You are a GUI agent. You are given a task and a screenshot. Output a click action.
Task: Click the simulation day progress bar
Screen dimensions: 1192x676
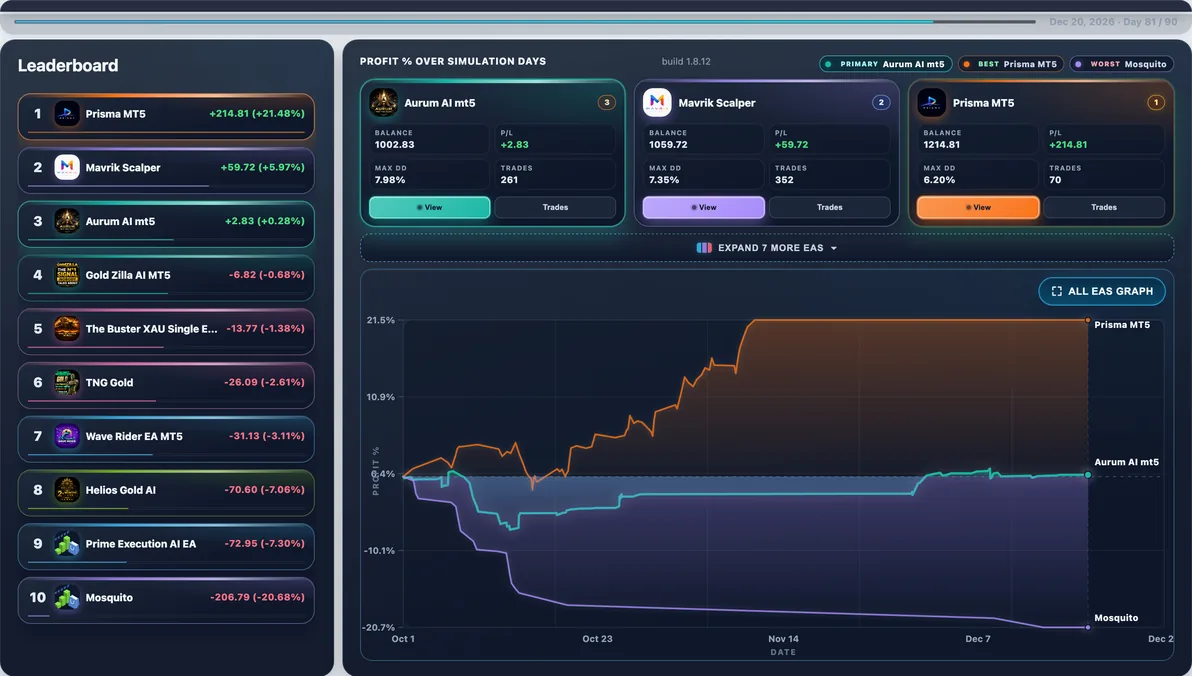[525, 21]
